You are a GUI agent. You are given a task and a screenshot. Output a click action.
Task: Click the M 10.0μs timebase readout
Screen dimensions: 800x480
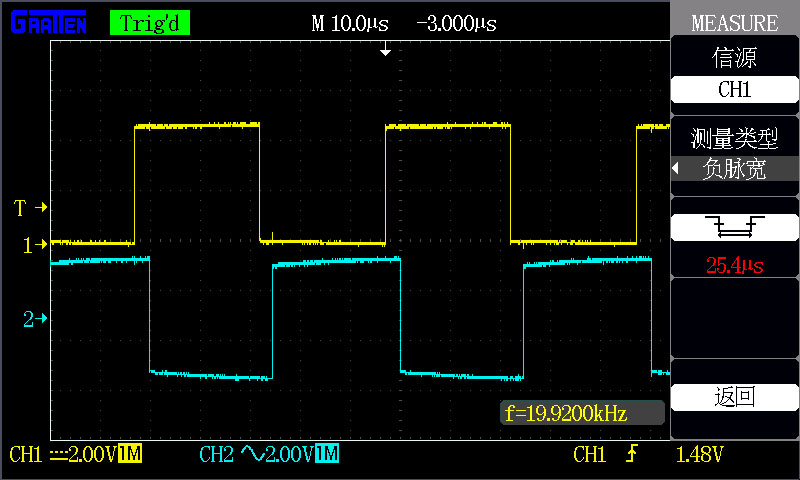click(350, 23)
